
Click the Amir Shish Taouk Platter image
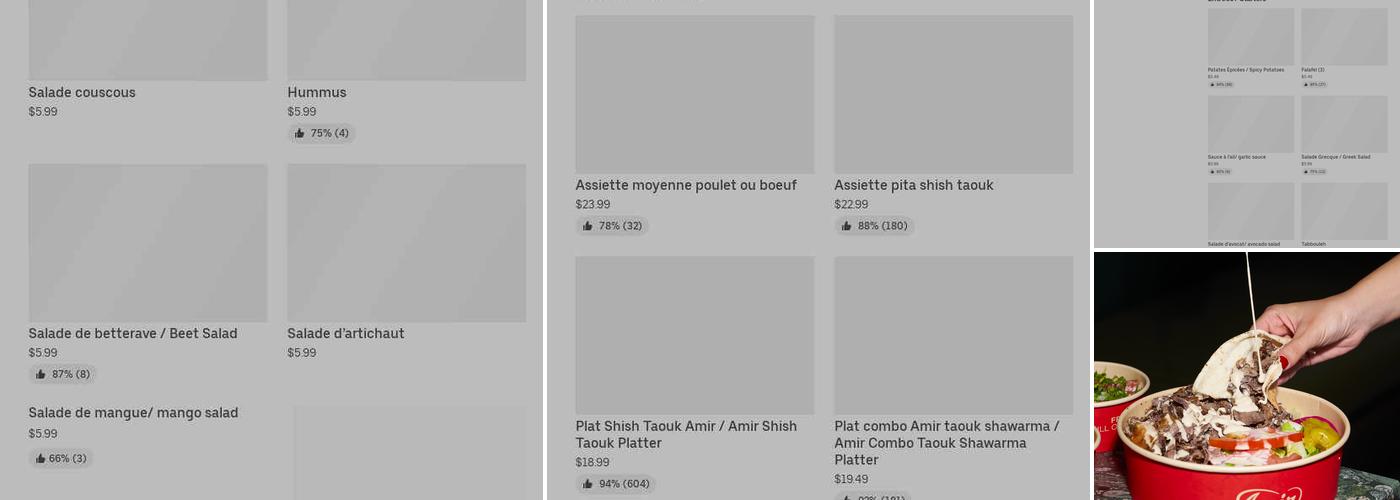(694, 335)
